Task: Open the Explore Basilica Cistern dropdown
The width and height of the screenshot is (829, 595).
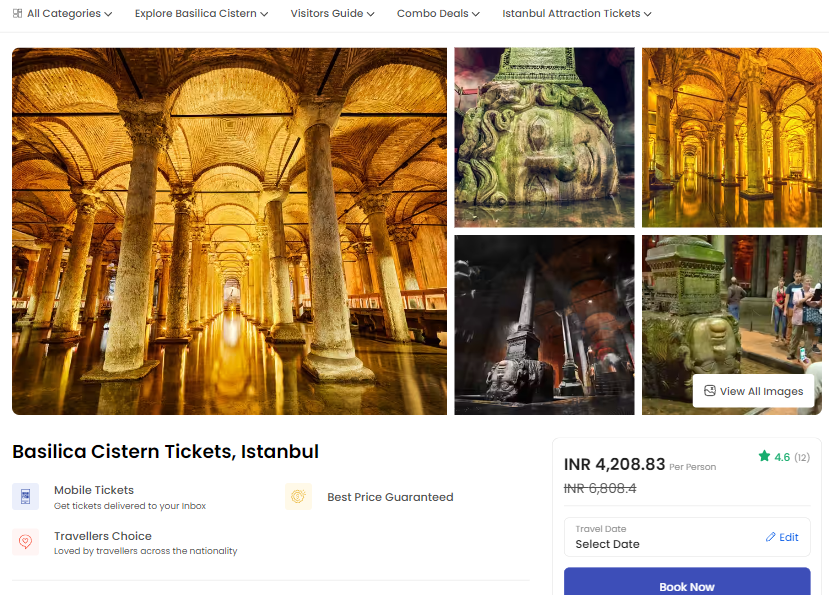Action: [200, 14]
